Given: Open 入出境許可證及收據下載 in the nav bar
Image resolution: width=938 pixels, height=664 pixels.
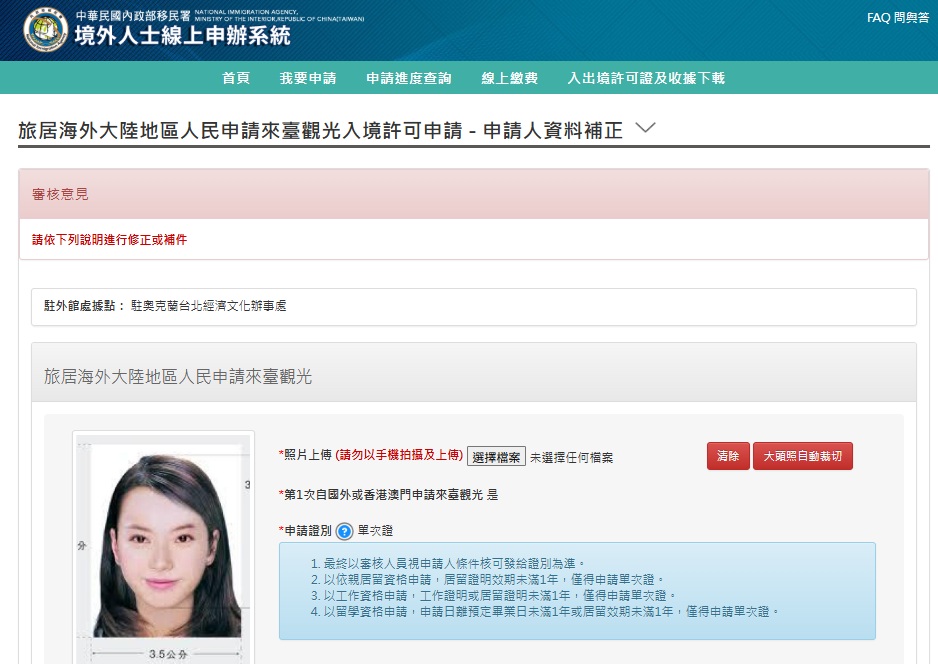Looking at the screenshot, I should pos(645,78).
